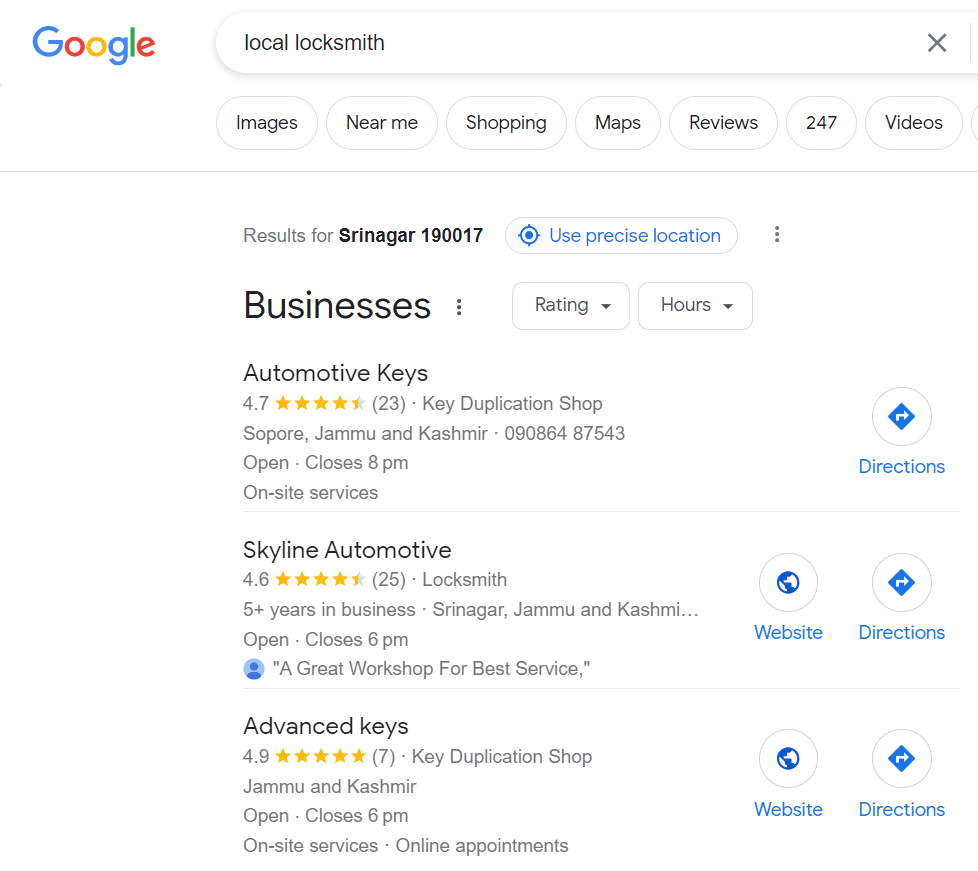Choose the 247 filter chip
Screen dimensions: 978x871
pos(821,123)
